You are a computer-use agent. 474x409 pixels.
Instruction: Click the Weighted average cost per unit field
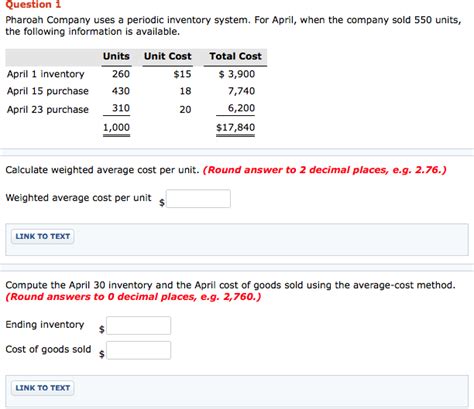pyautogui.click(x=198, y=199)
